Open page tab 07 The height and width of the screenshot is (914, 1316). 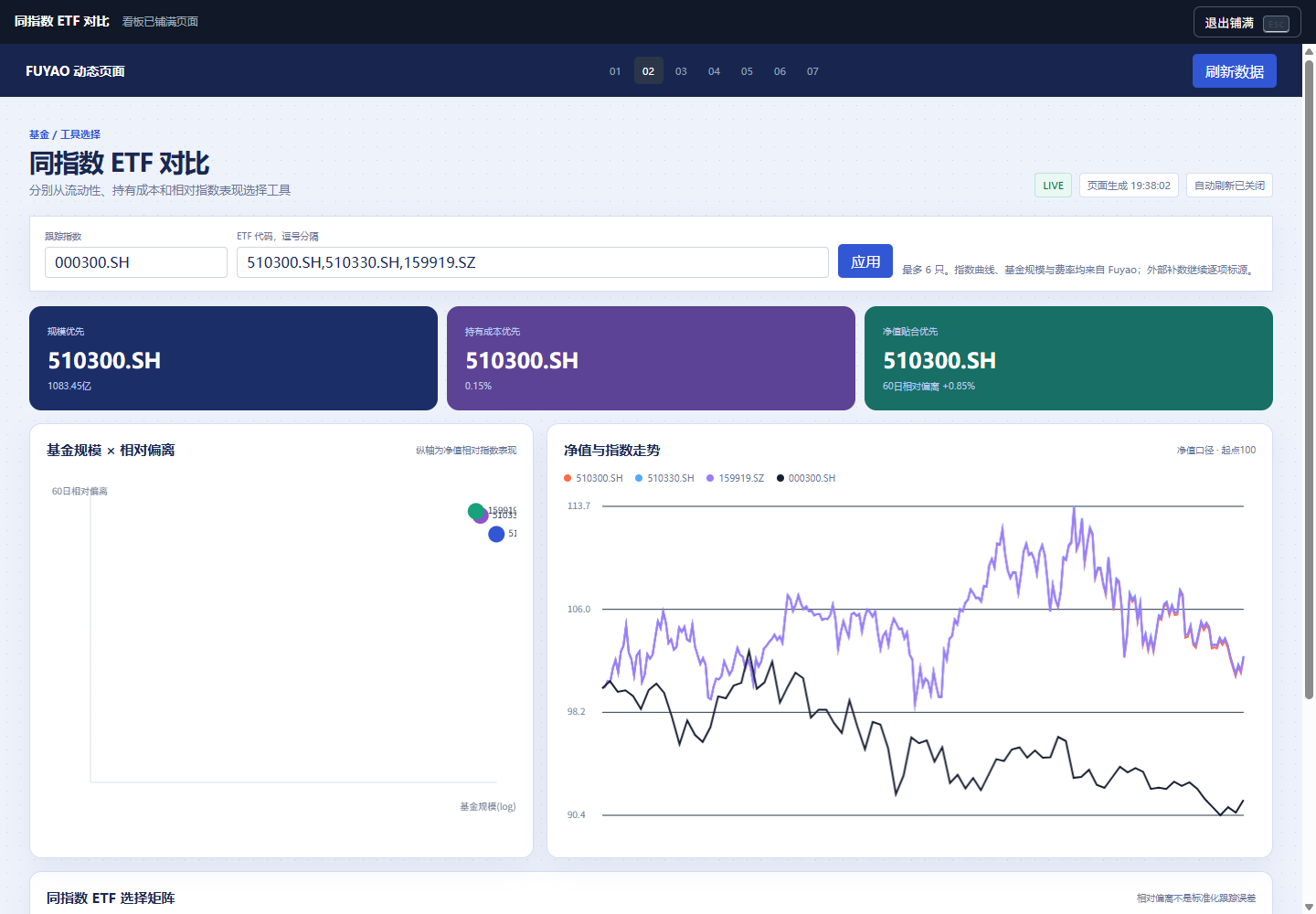click(x=812, y=71)
